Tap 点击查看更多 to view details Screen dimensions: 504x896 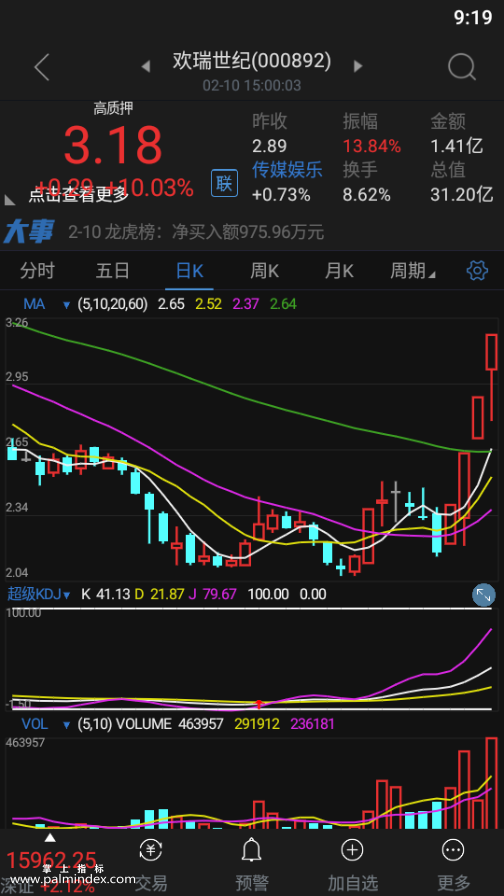(x=78, y=195)
